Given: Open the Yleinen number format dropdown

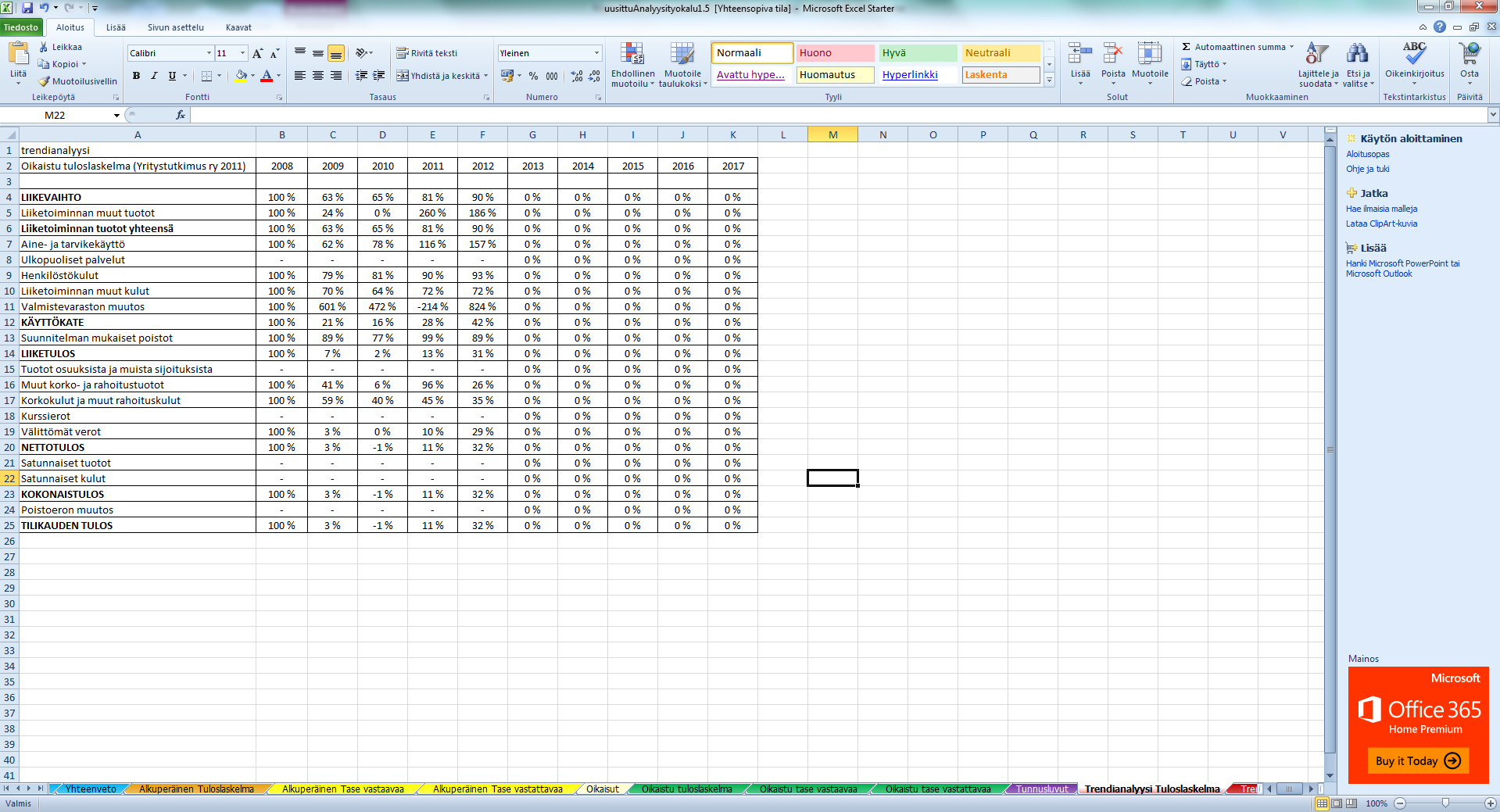Looking at the screenshot, I should point(596,53).
